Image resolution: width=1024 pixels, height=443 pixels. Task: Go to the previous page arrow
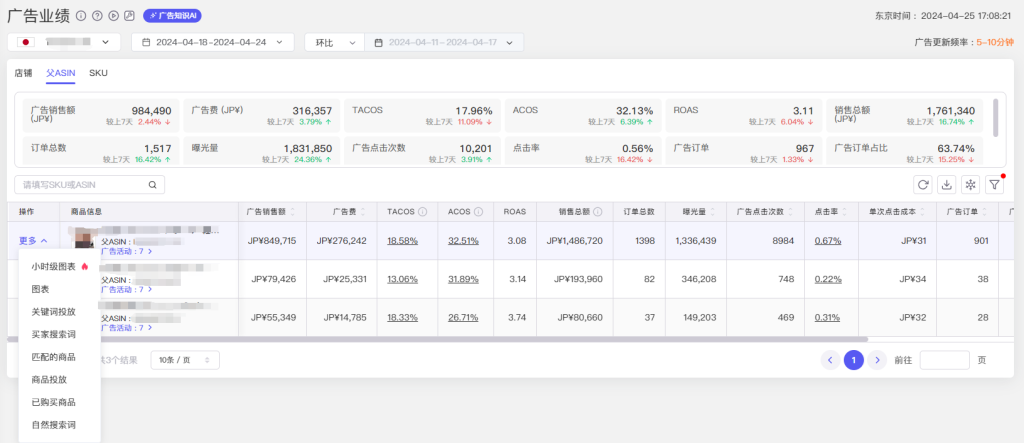[x=830, y=360]
